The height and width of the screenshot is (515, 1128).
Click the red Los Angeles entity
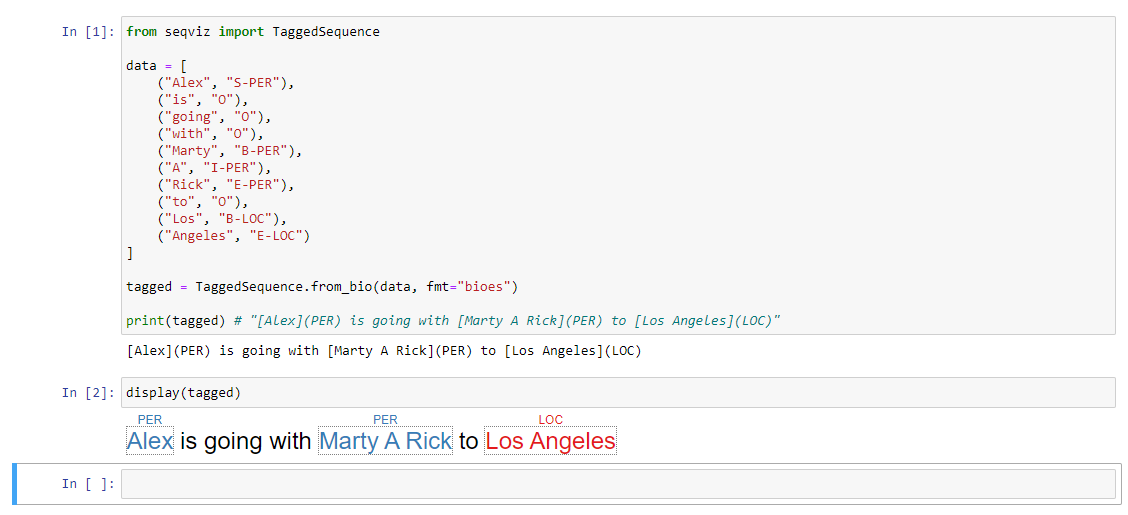coord(550,441)
